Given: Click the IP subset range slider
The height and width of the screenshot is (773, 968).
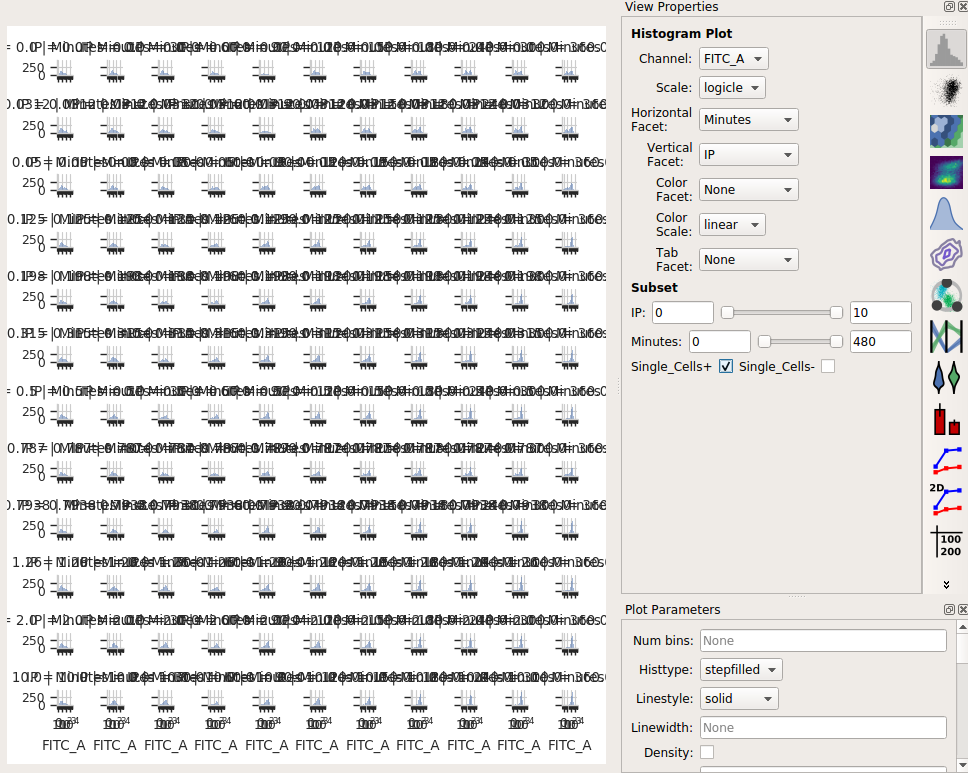Looking at the screenshot, I should pos(782,312).
